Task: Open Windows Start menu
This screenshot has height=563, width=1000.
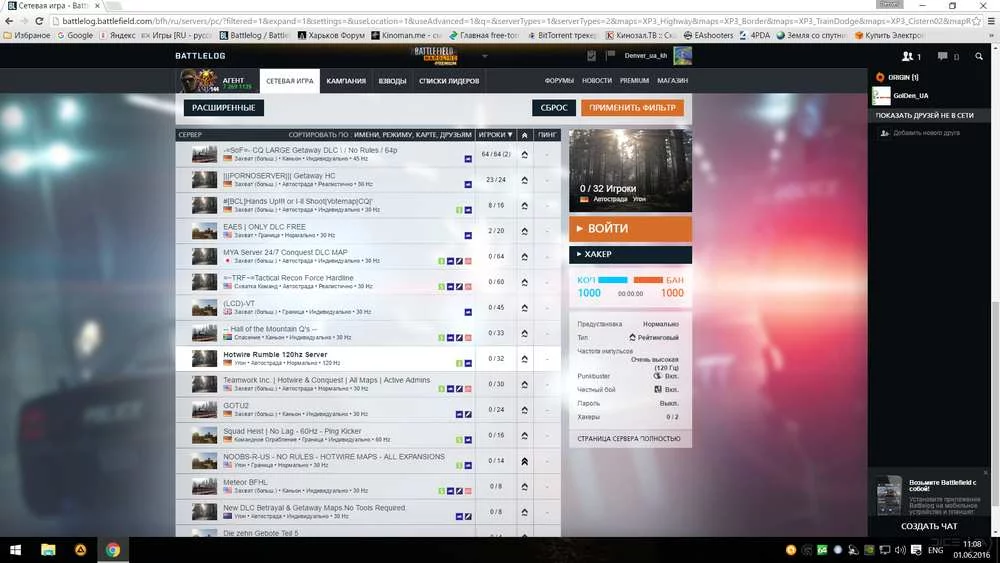Action: pos(15,550)
